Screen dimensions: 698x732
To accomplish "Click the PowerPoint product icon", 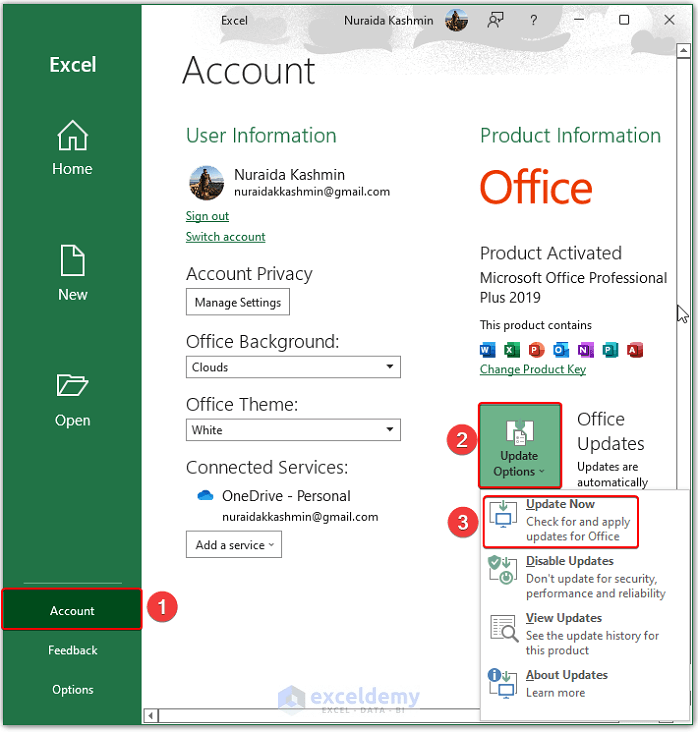I will (x=536, y=350).
